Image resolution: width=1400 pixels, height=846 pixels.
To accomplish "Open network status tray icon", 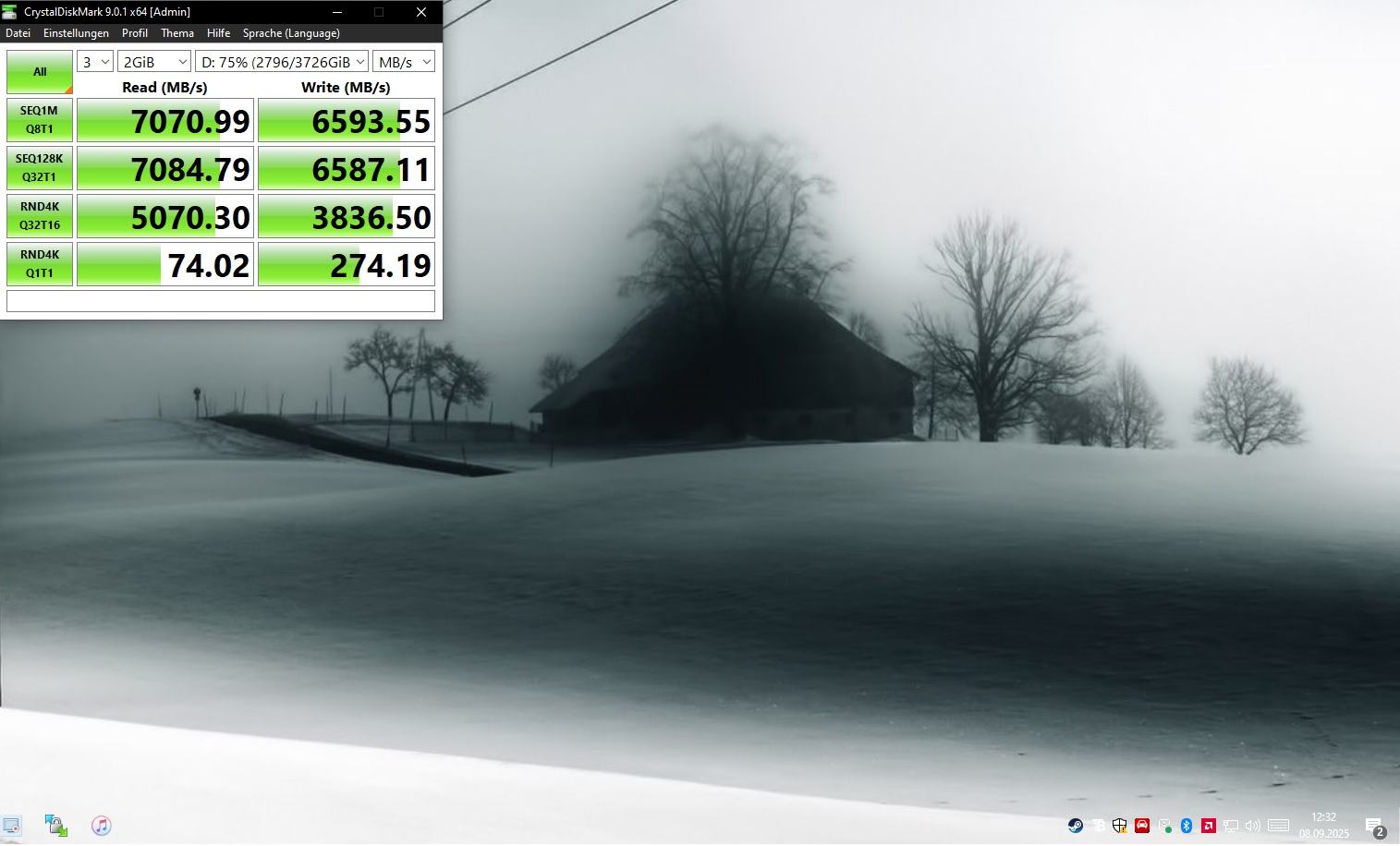I will coord(1231,826).
